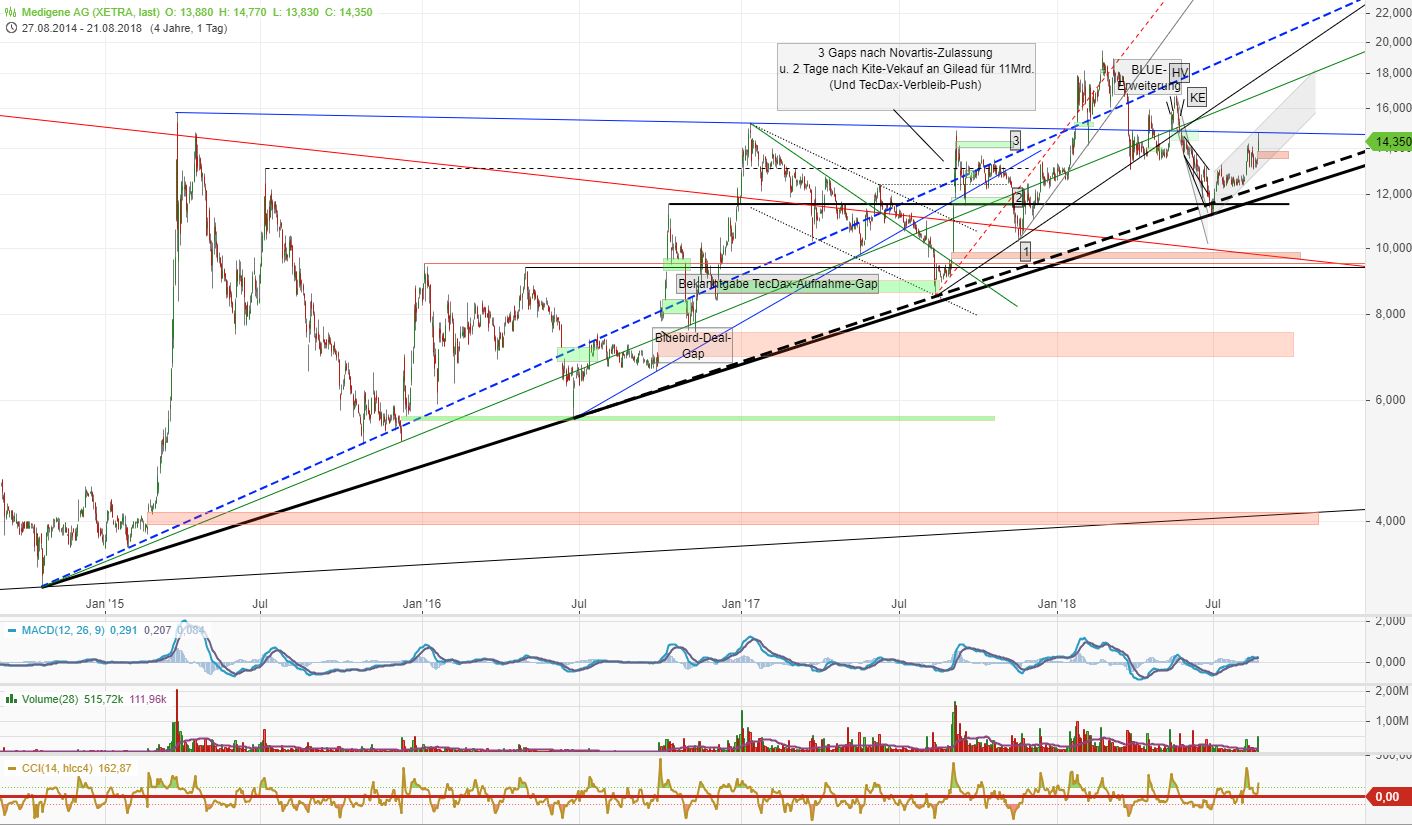Select the numbered gap marker 3
1412x826 pixels.
point(1016,139)
